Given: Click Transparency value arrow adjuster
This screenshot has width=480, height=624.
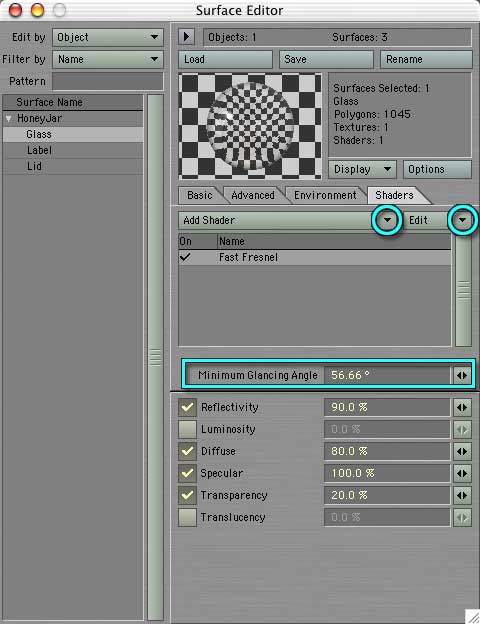Looking at the screenshot, I should pos(462,495).
